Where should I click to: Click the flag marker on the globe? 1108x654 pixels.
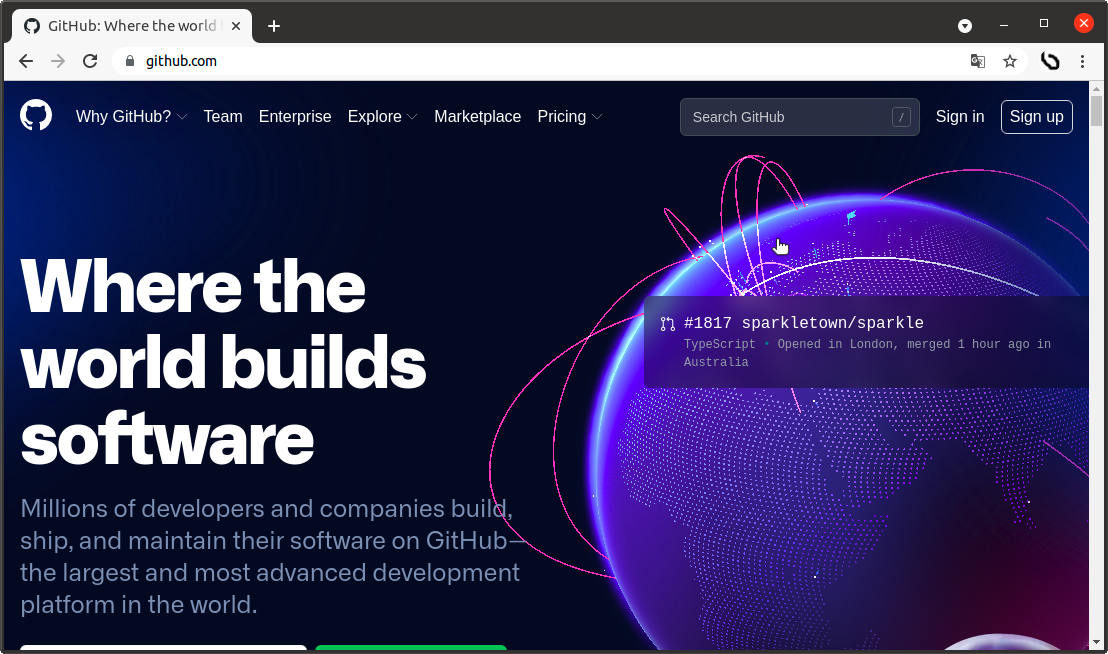click(851, 217)
